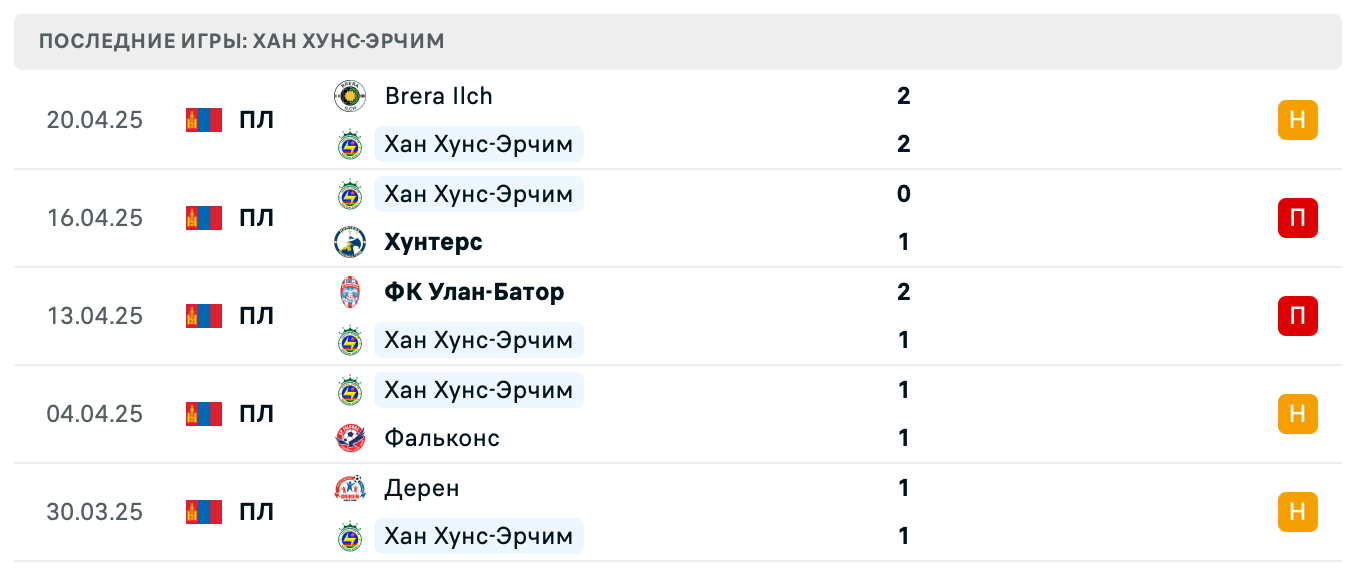1356x576 pixels.
Task: Open Хунтерс team page link
Action: click(433, 242)
